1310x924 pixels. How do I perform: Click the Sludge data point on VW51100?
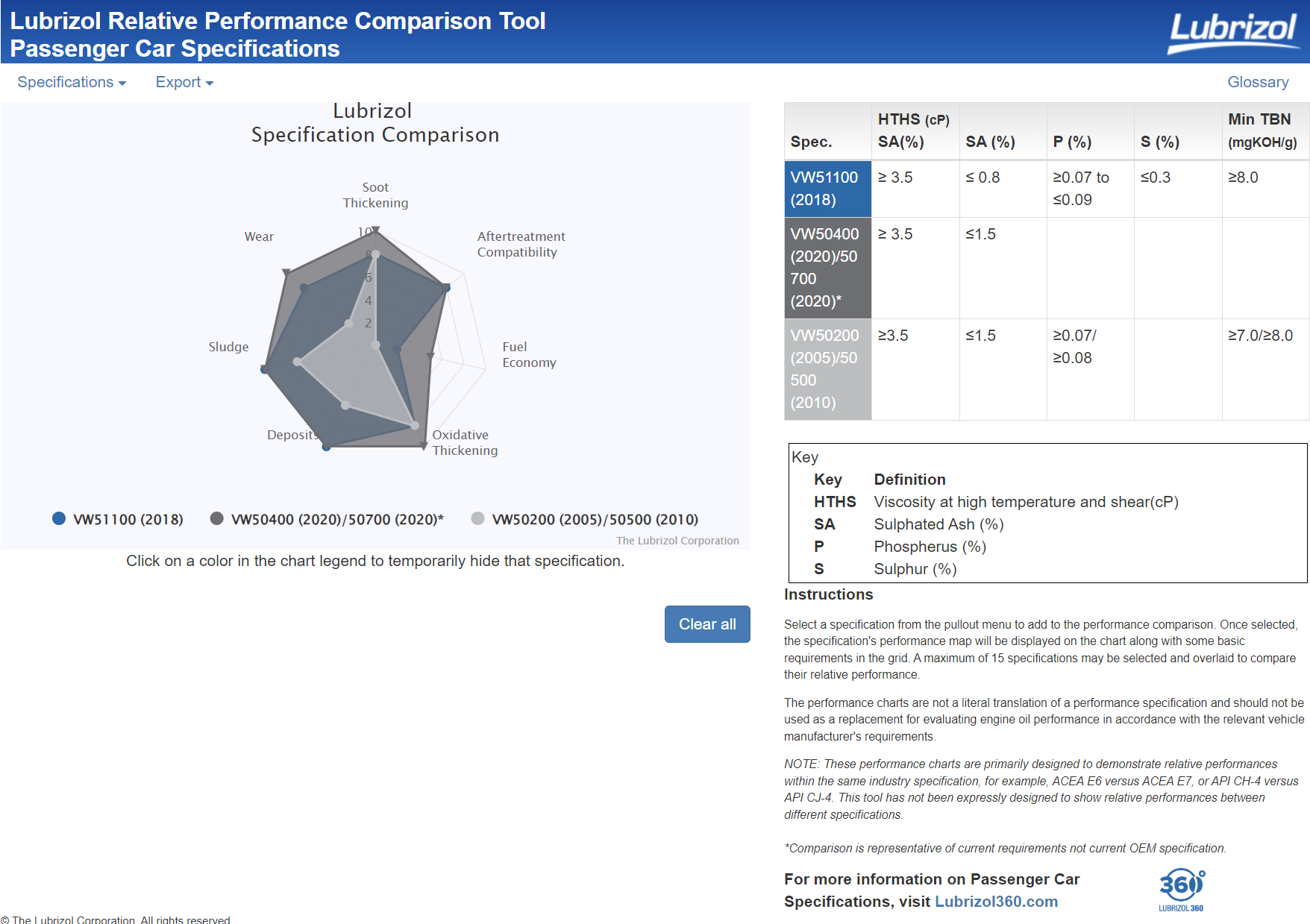pos(264,369)
